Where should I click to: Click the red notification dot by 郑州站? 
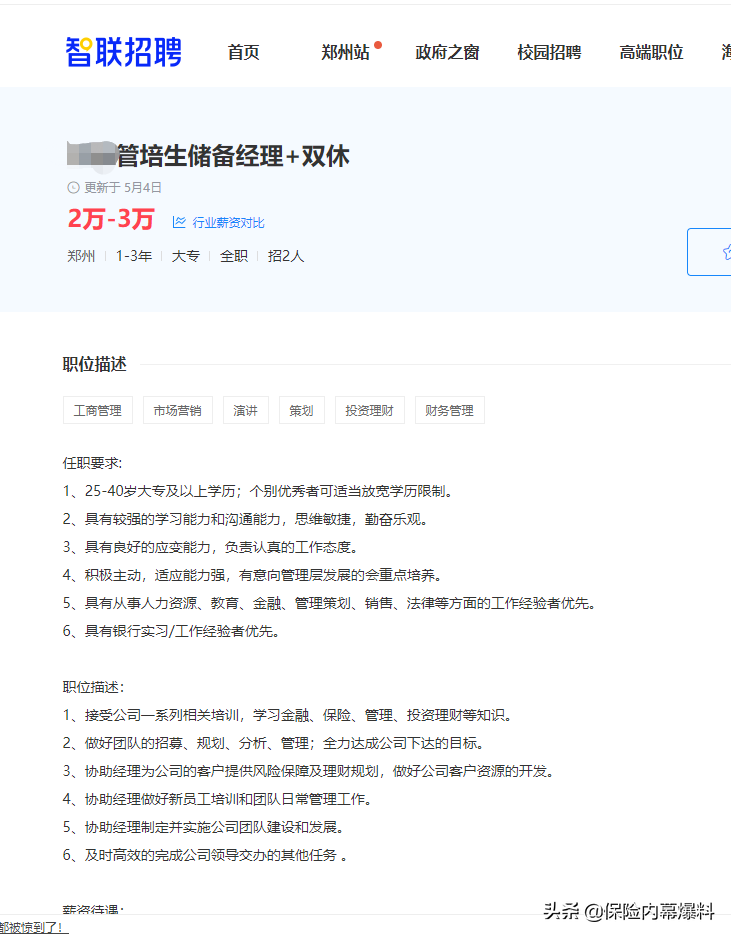(378, 45)
